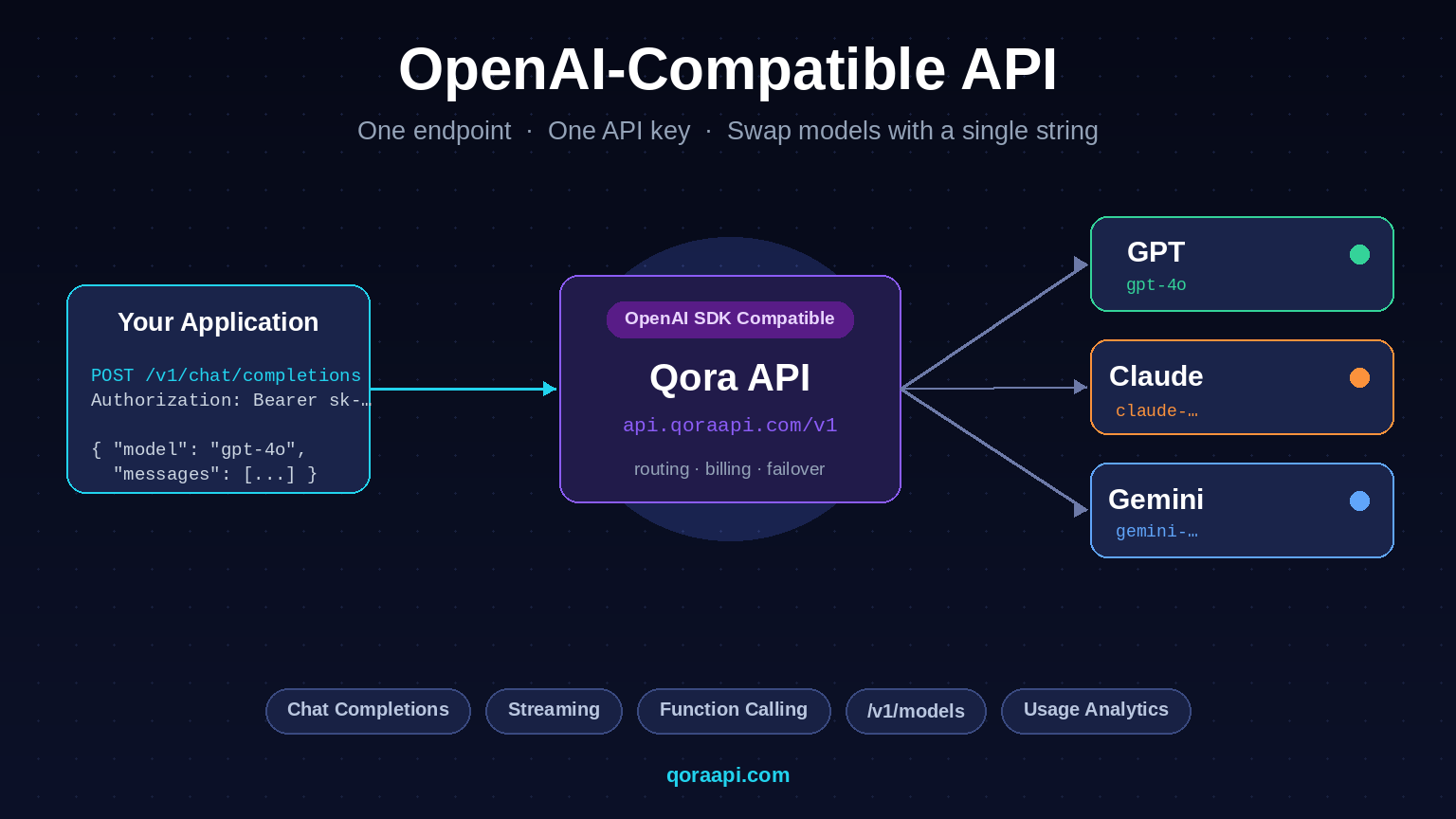Open the qoraapi.com link at bottom
Image resolution: width=1456 pixels, height=819 pixels.
pos(728,775)
